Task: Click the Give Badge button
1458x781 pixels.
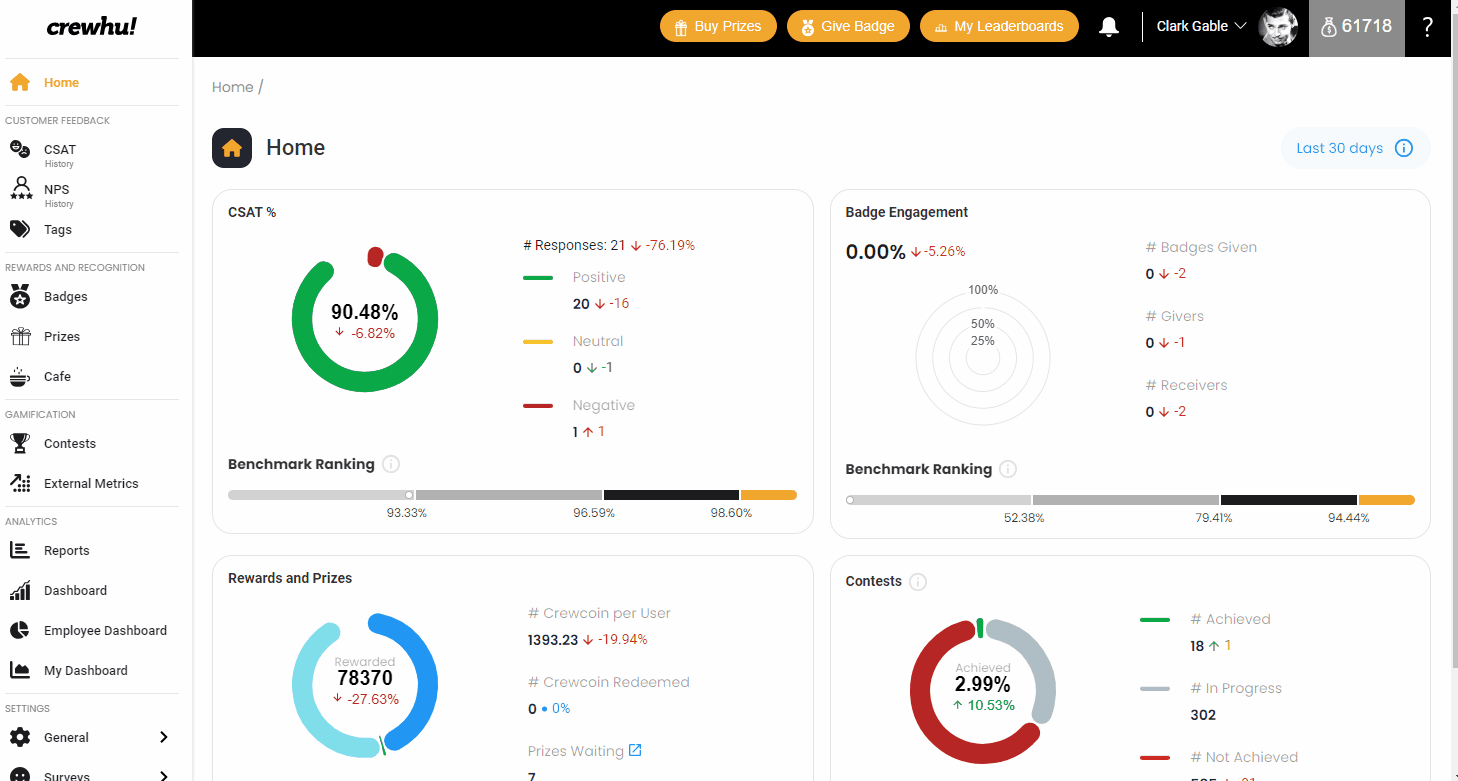Action: [848, 27]
